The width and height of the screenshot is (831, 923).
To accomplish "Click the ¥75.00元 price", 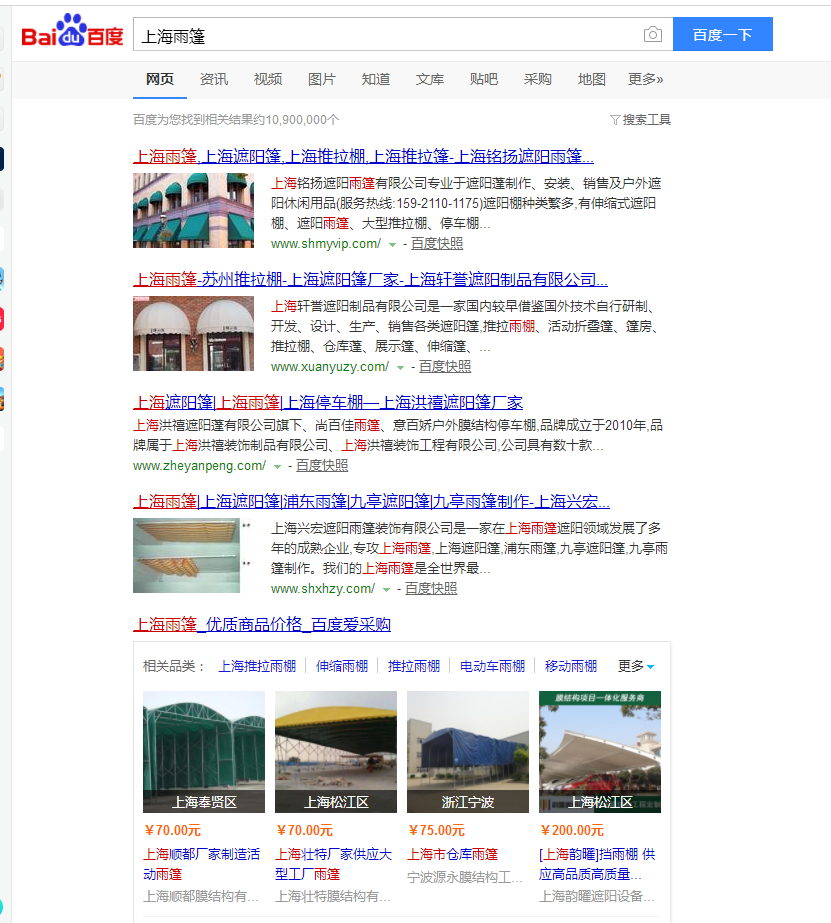I will [x=437, y=831].
